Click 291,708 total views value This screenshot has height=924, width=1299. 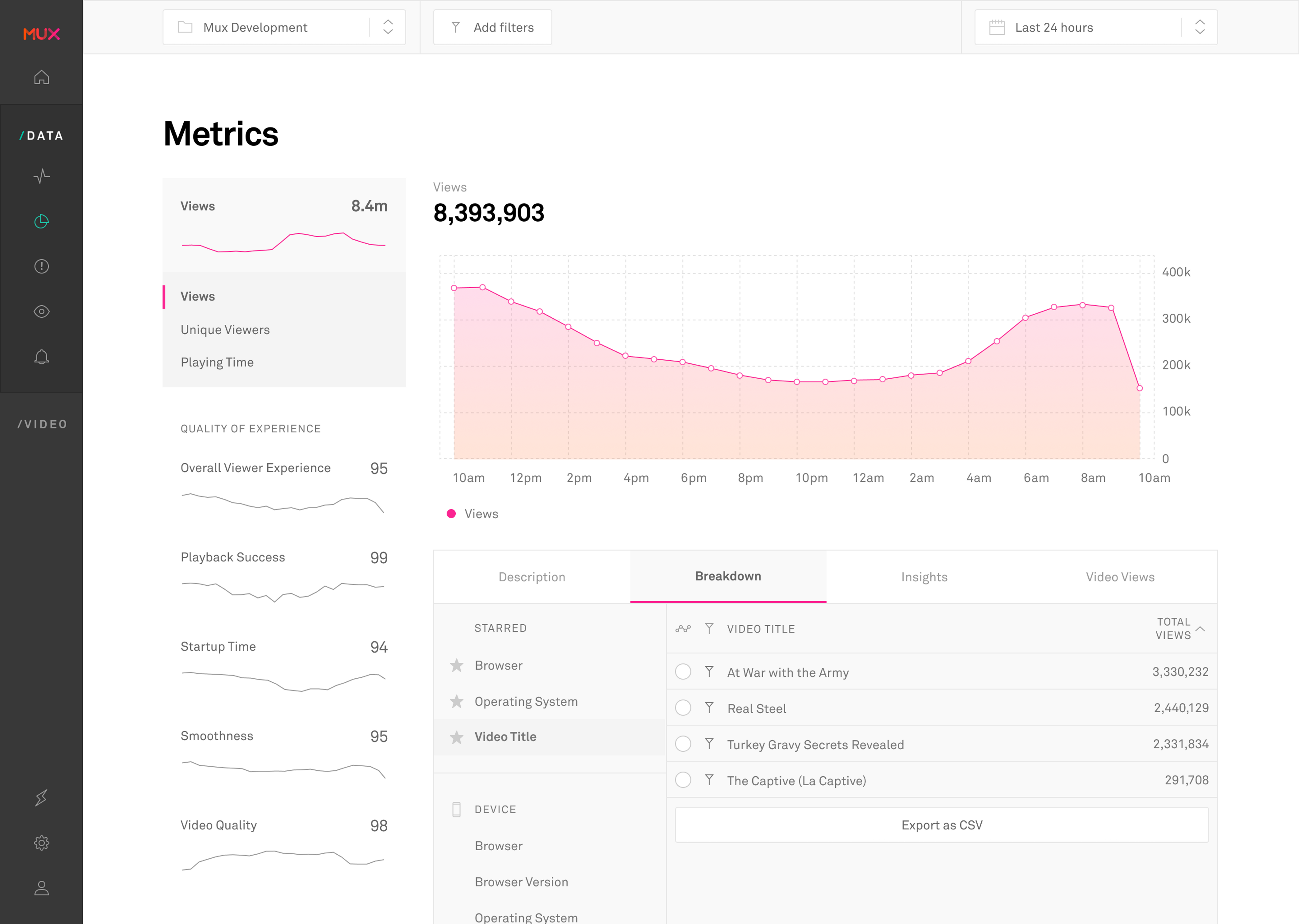(x=1186, y=780)
